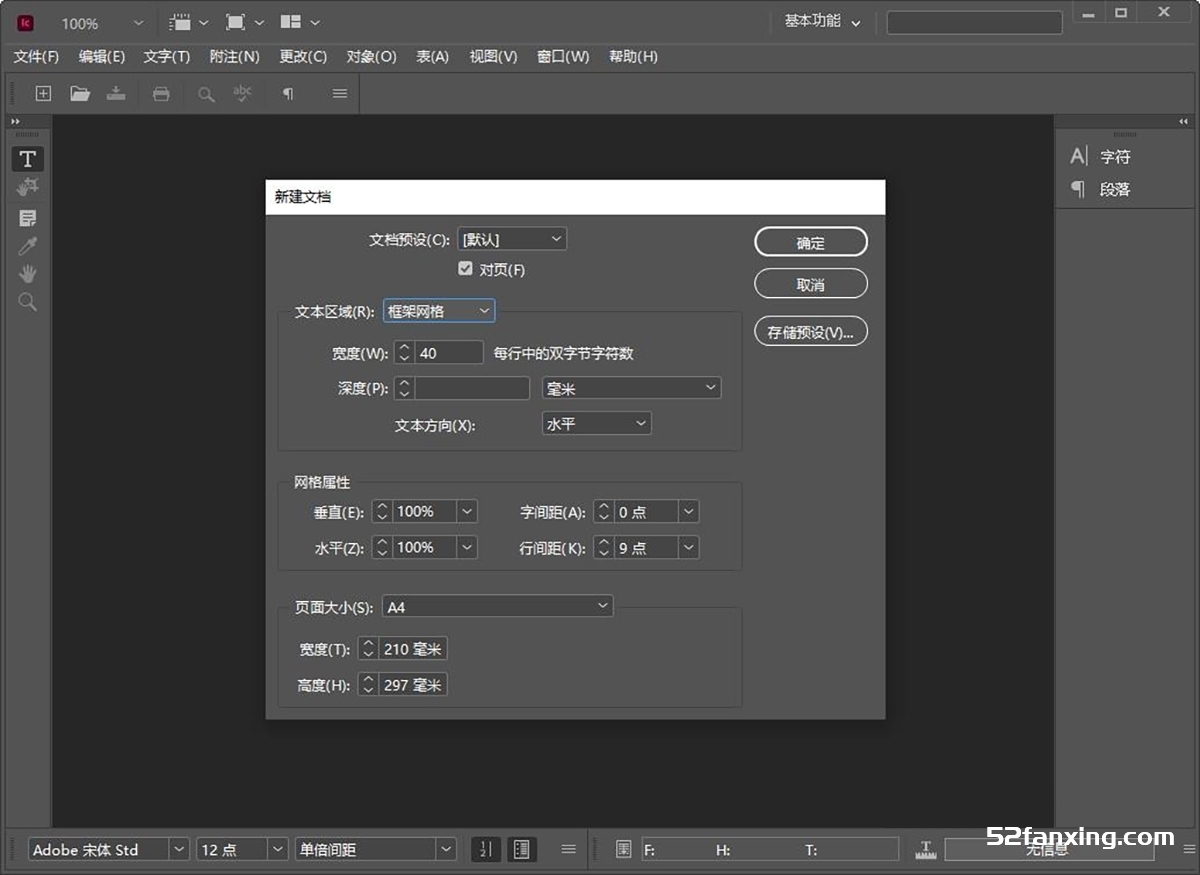Toggle the Facing Pages 对页 checkbox

pyautogui.click(x=465, y=269)
